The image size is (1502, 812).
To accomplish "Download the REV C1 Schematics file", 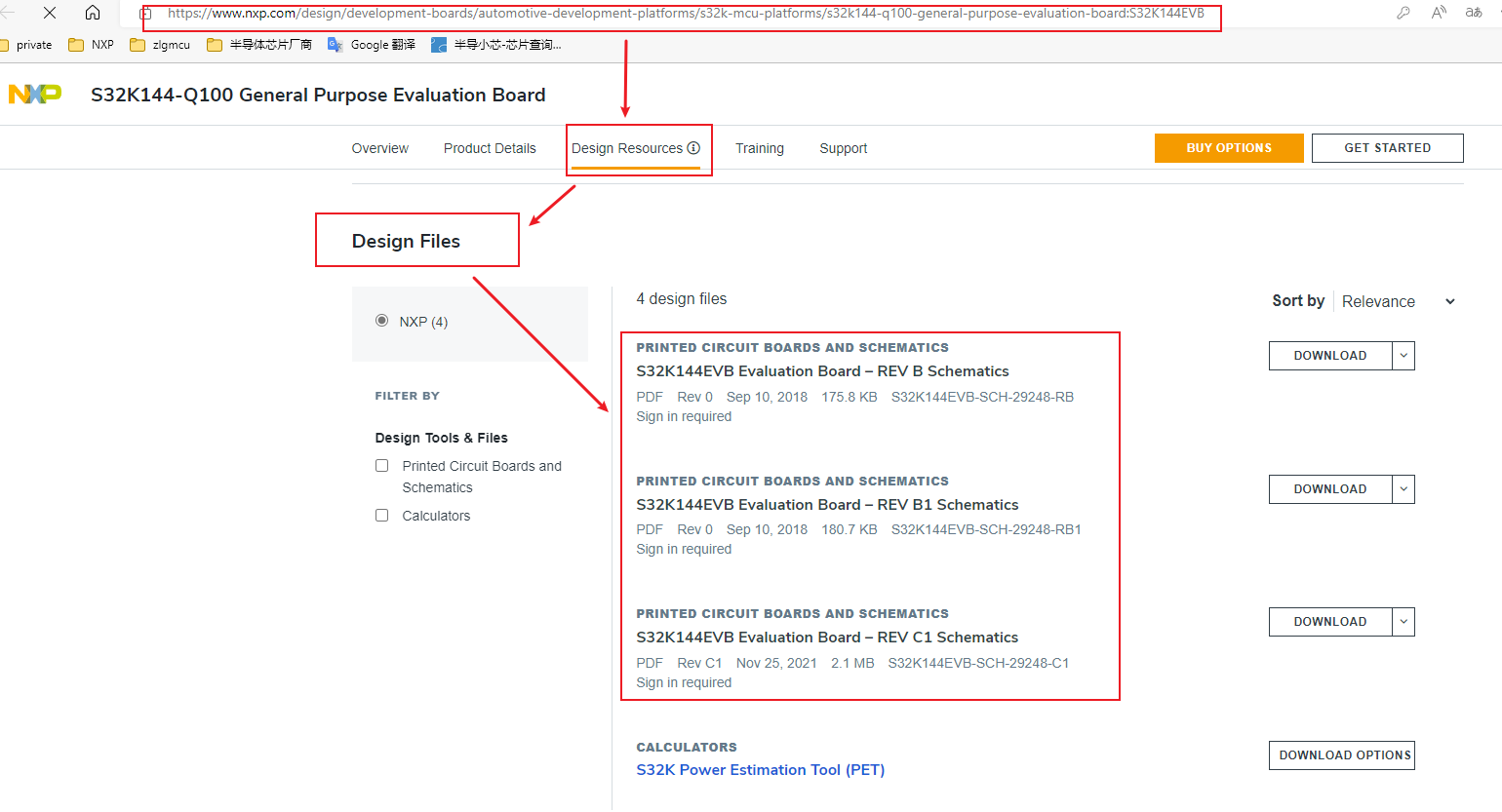I will [1330, 622].
